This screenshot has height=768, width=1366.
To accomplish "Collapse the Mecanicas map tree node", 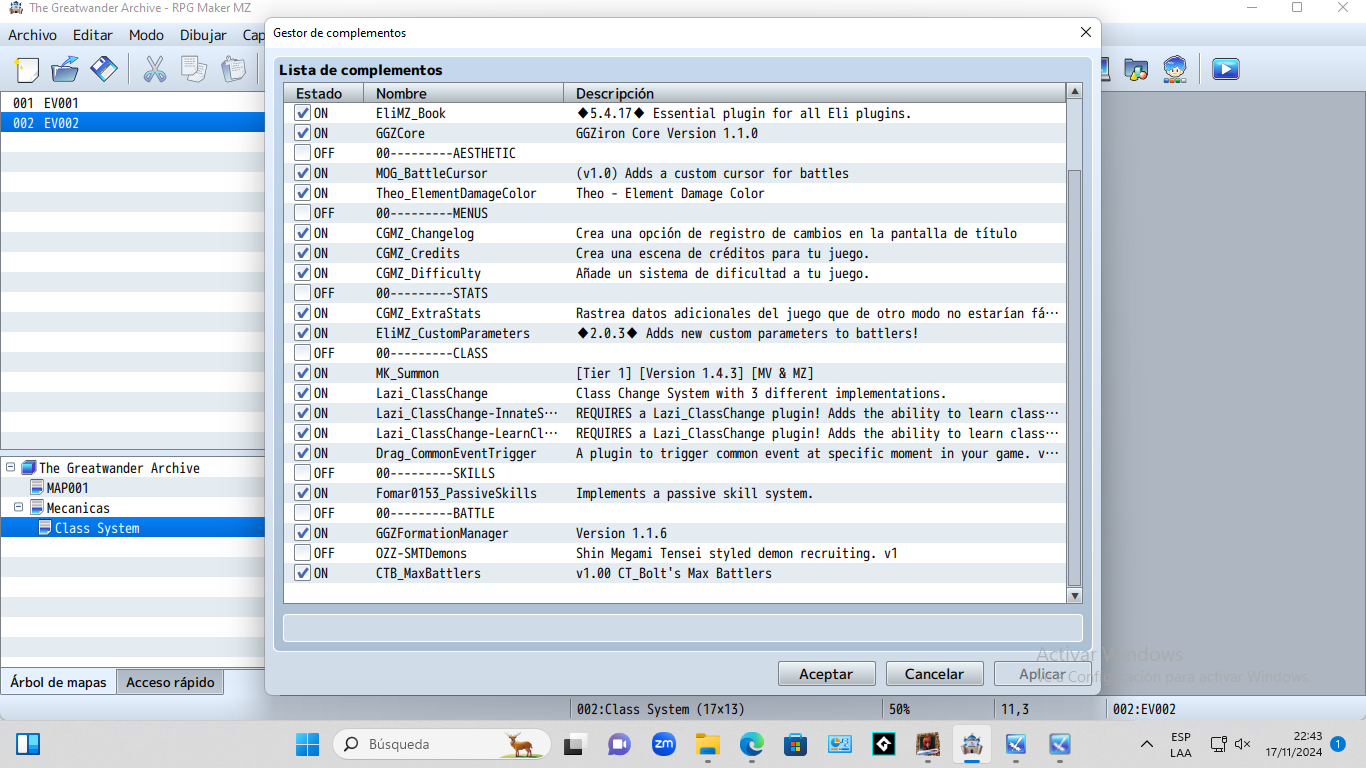I will 18,508.
